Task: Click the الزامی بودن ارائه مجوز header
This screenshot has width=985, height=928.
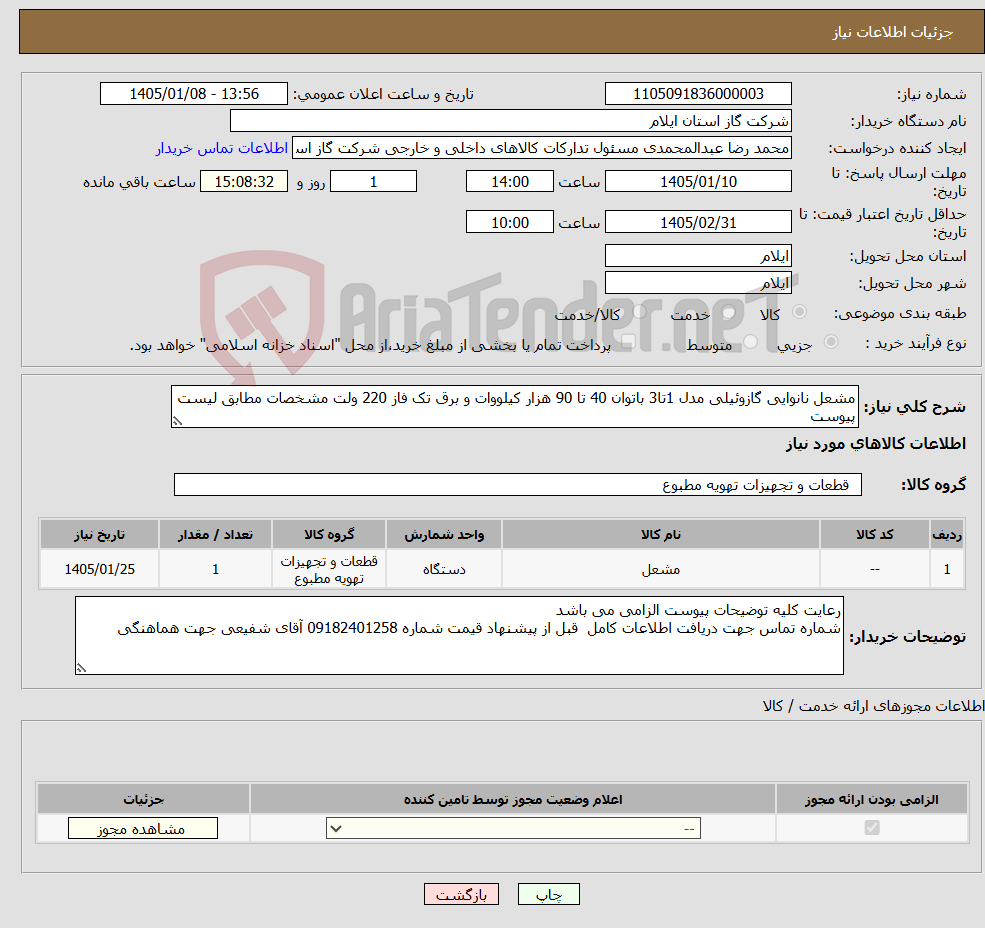Action: [872, 799]
